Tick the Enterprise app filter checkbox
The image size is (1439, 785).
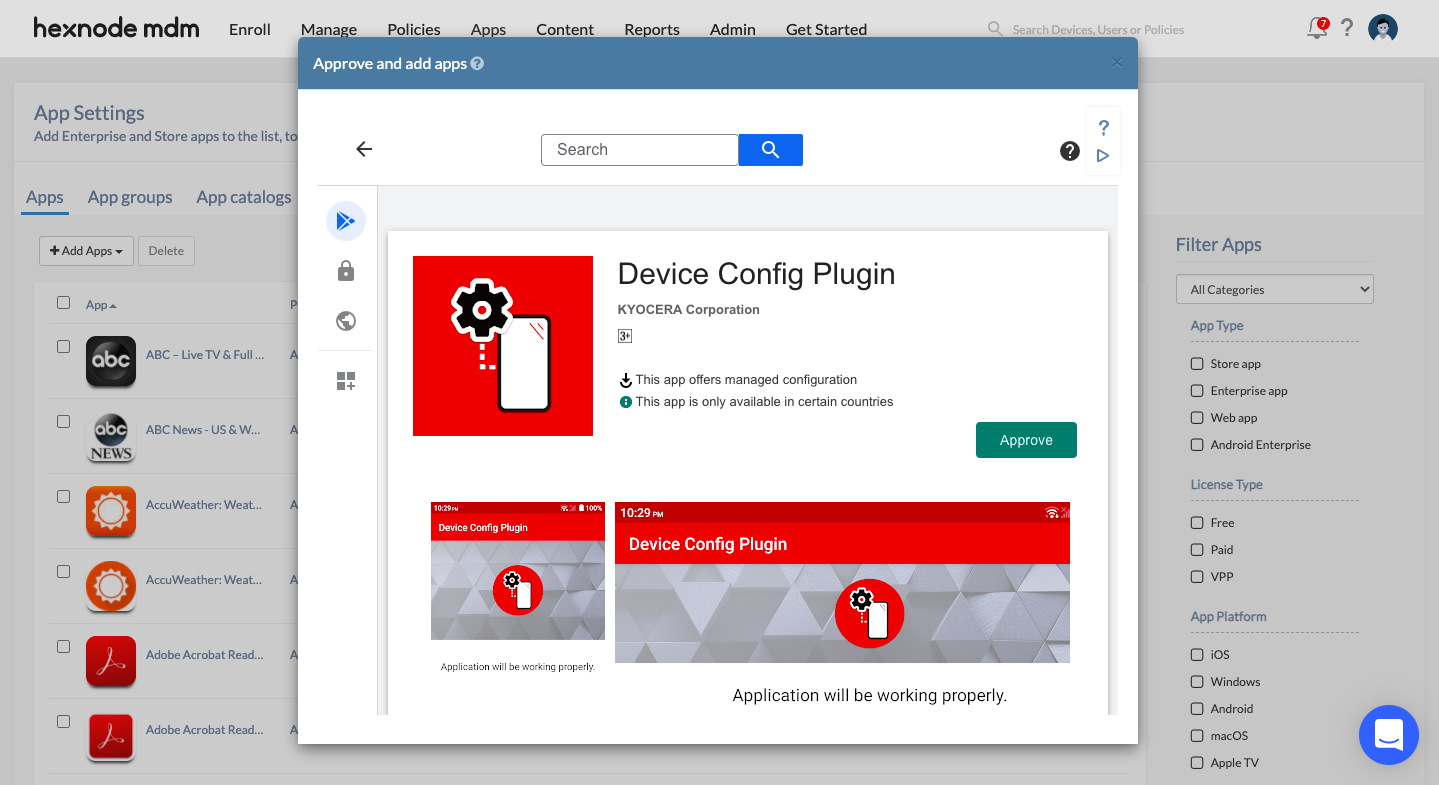pos(1197,390)
